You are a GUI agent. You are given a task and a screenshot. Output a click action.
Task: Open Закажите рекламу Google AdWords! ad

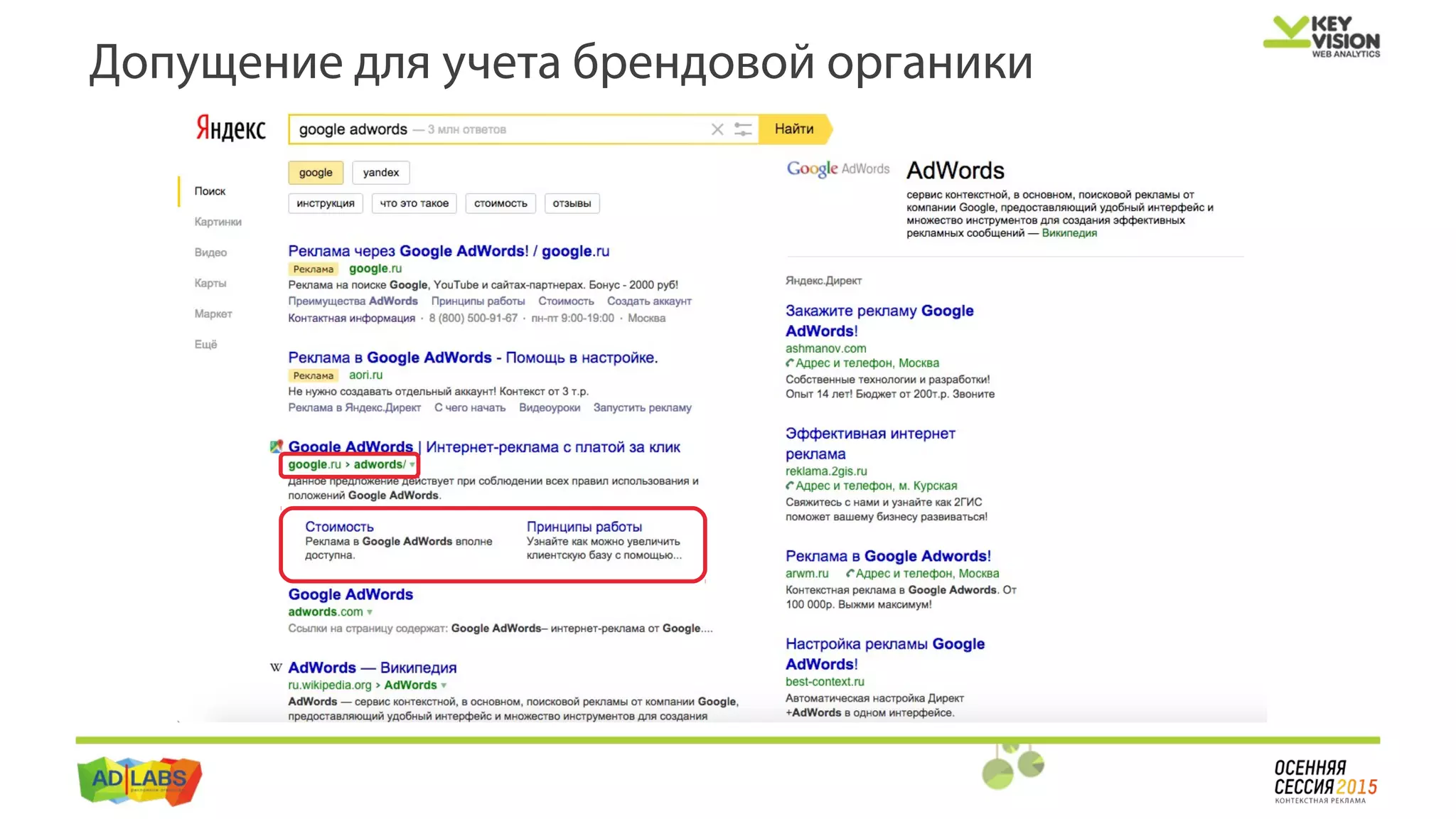coord(879,321)
